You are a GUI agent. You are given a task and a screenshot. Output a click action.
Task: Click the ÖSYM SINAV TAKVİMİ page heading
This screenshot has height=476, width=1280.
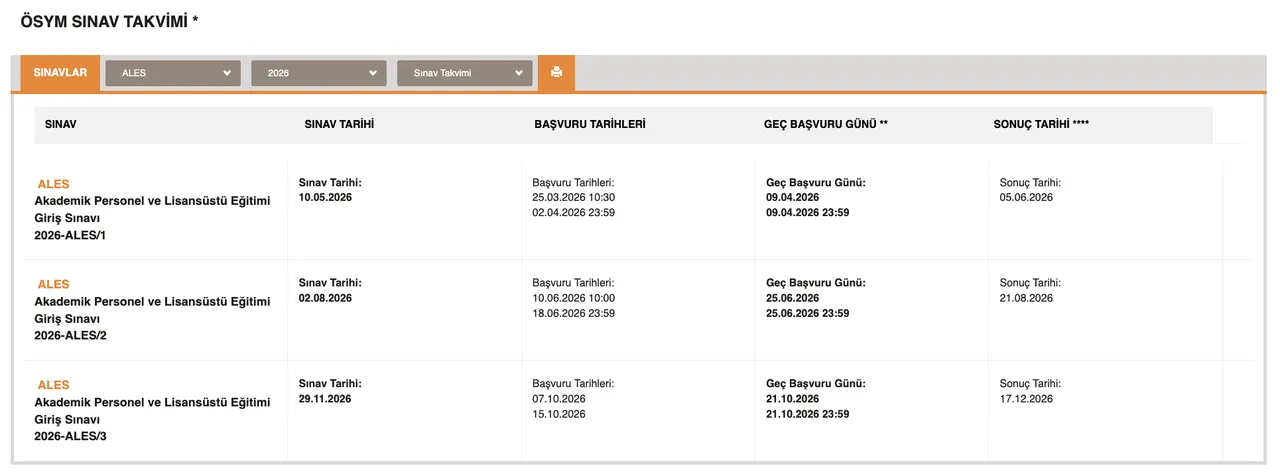point(109,21)
